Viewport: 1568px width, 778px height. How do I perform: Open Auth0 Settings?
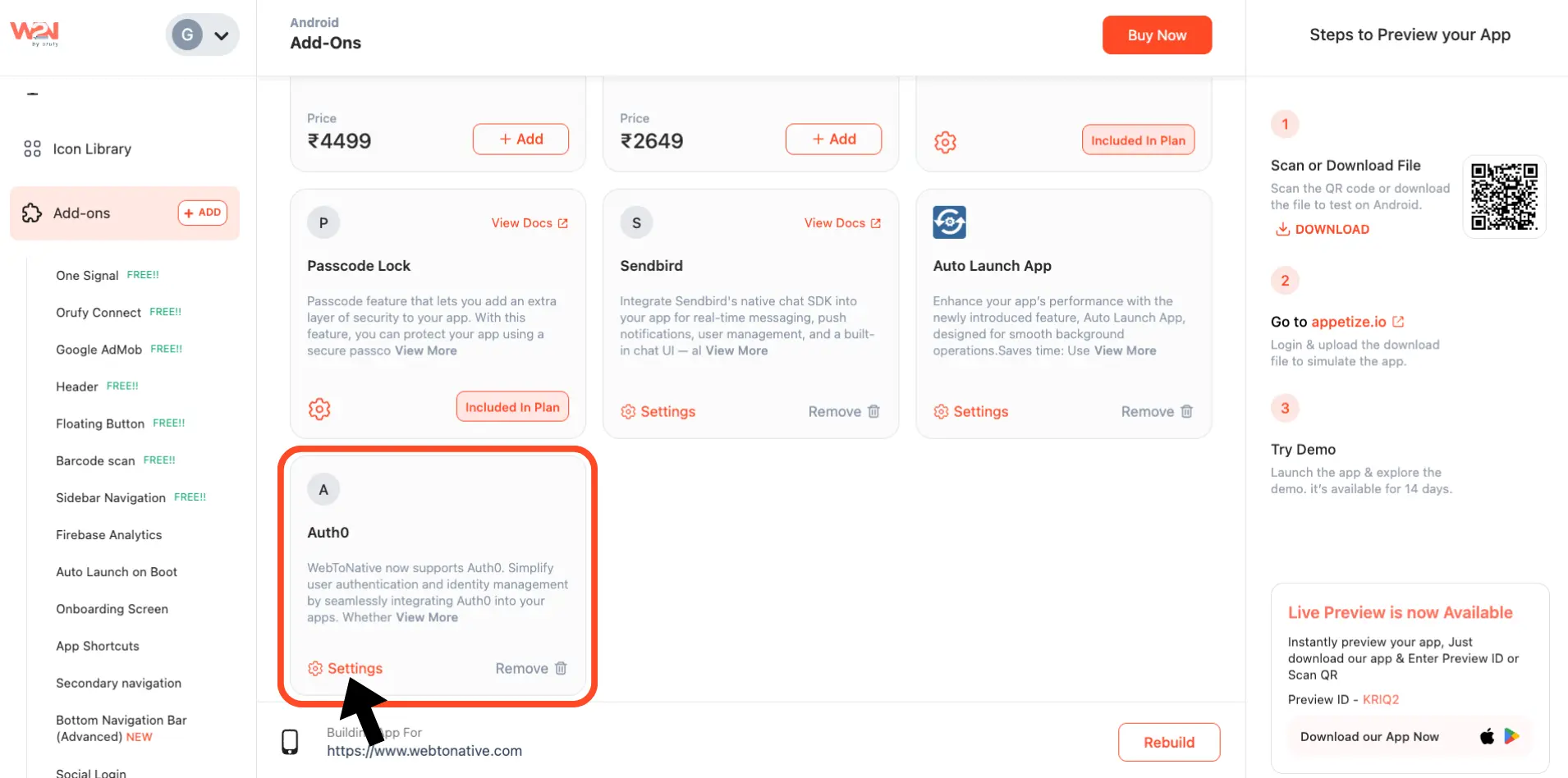point(346,668)
